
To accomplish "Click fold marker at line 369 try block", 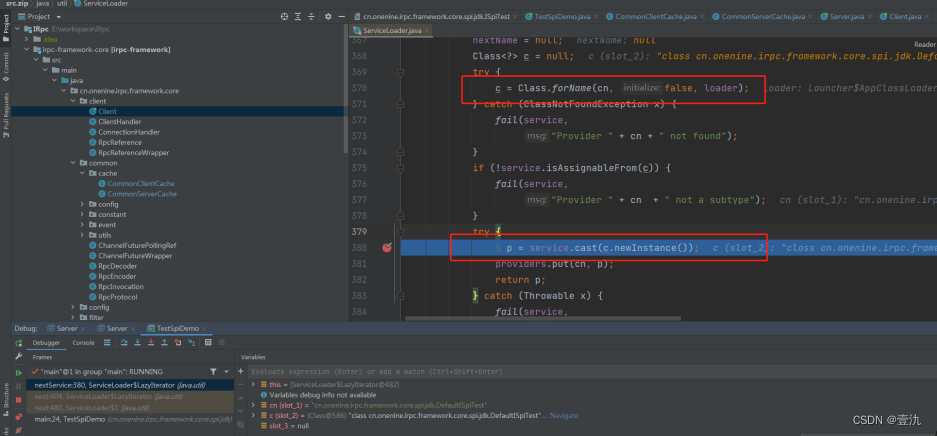I will point(401,72).
